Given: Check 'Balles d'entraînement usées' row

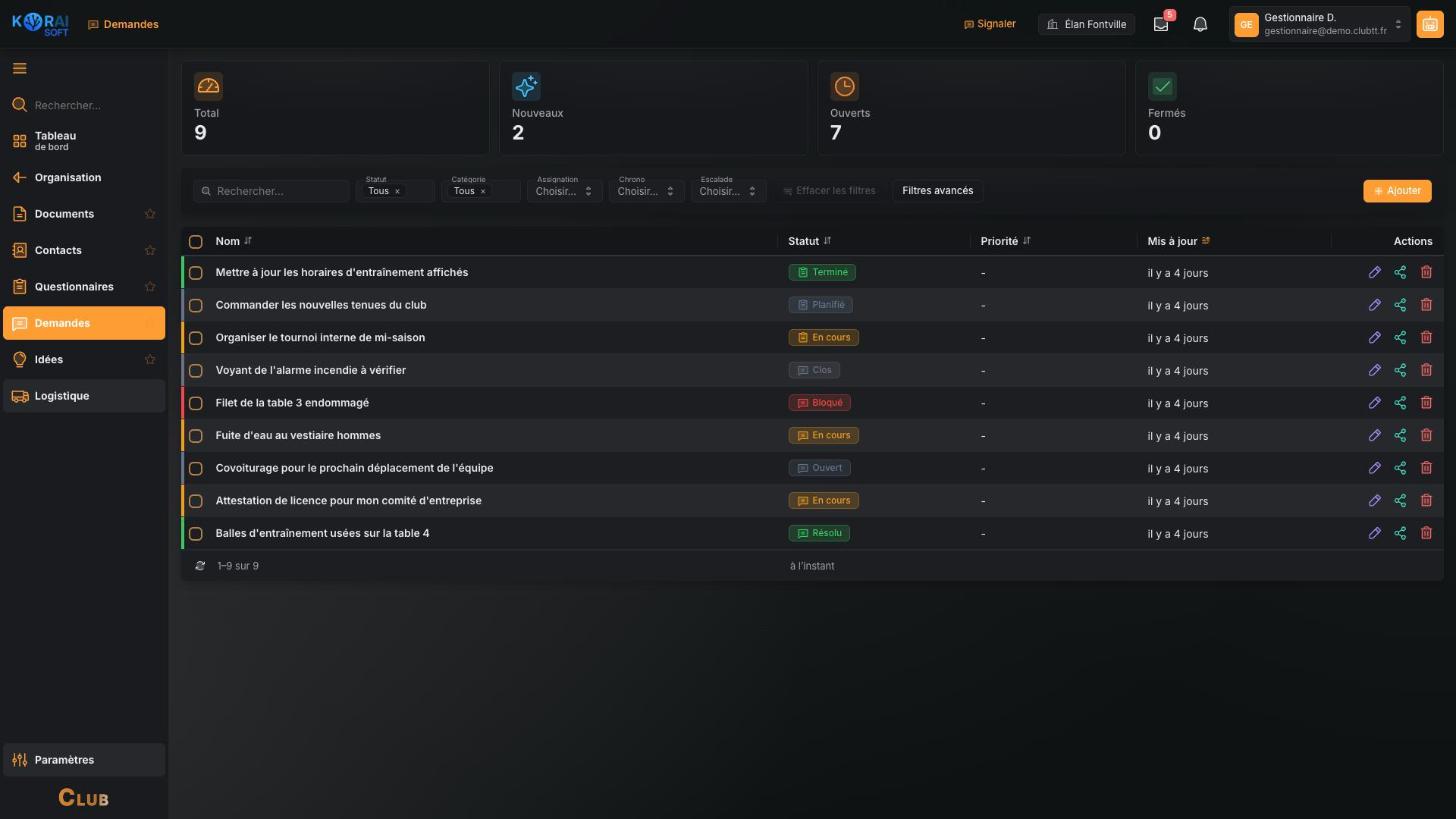Looking at the screenshot, I should point(196,534).
